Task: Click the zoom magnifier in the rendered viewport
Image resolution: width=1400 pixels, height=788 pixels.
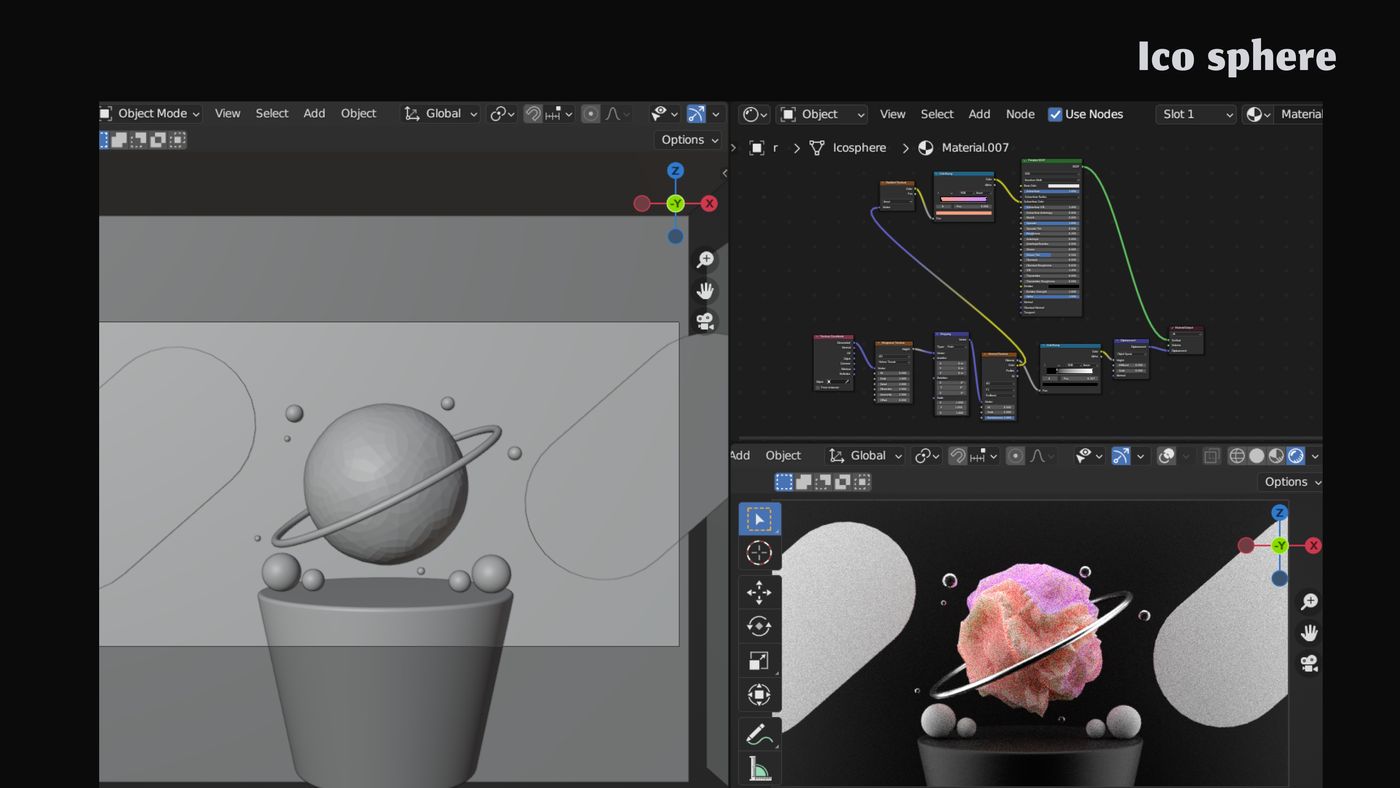Action: point(1308,601)
